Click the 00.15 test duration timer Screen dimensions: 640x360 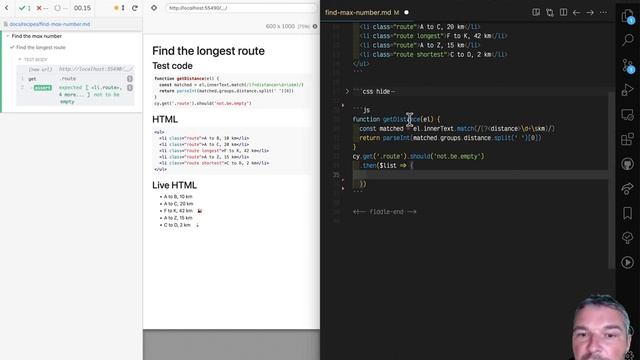[x=82, y=8]
